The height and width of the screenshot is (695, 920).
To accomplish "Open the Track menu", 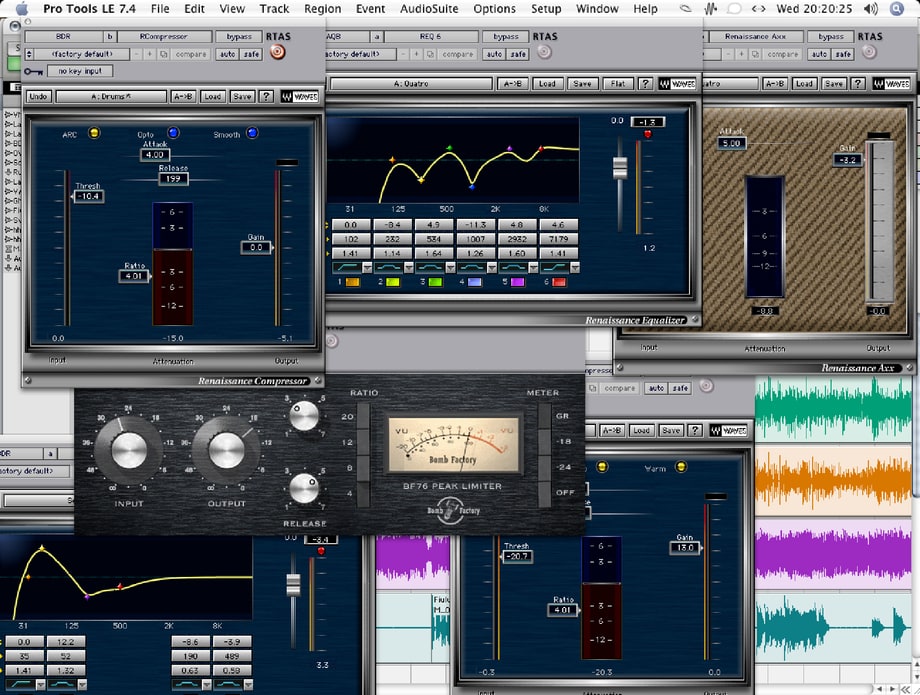I will [x=274, y=9].
